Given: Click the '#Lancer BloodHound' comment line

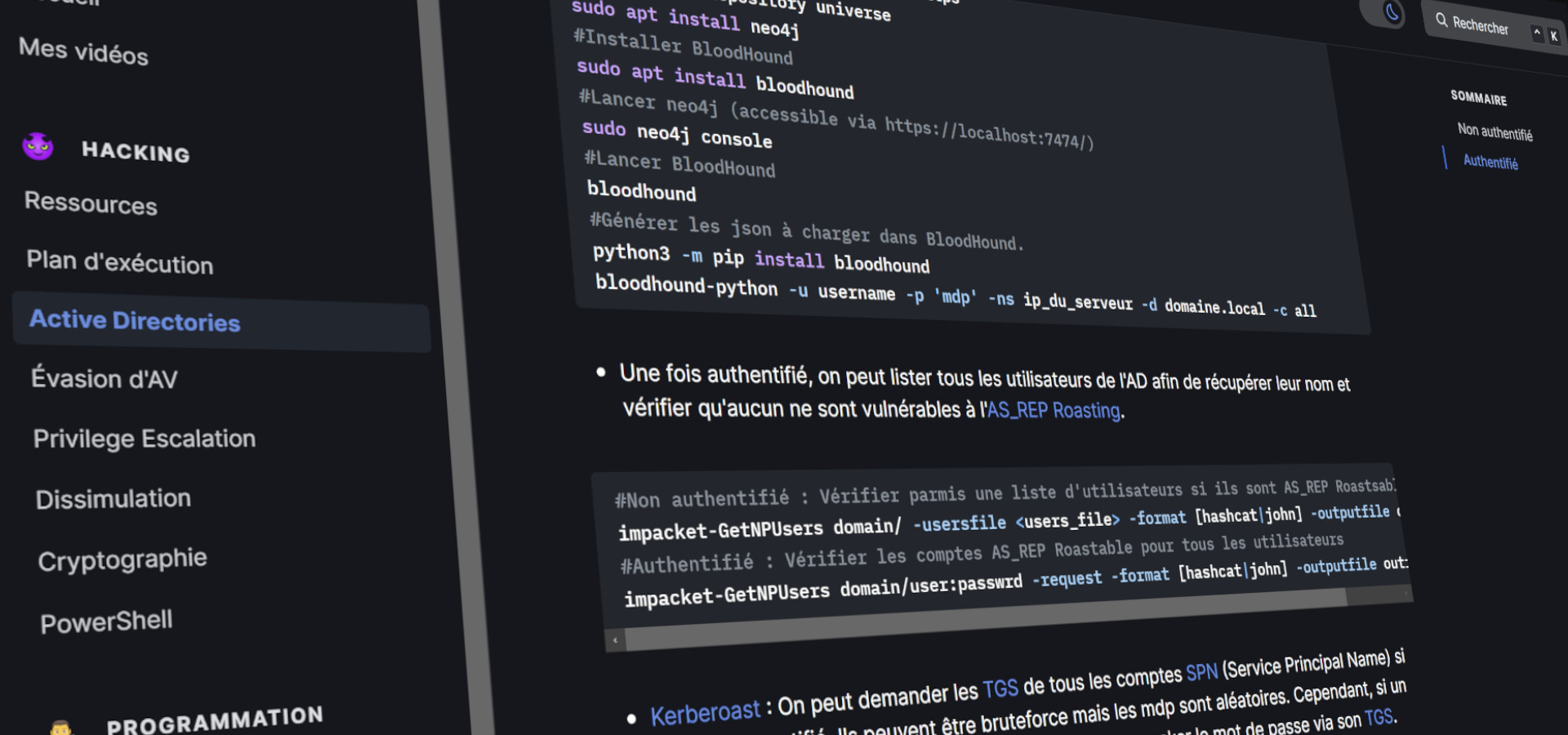Looking at the screenshot, I should point(679,163).
